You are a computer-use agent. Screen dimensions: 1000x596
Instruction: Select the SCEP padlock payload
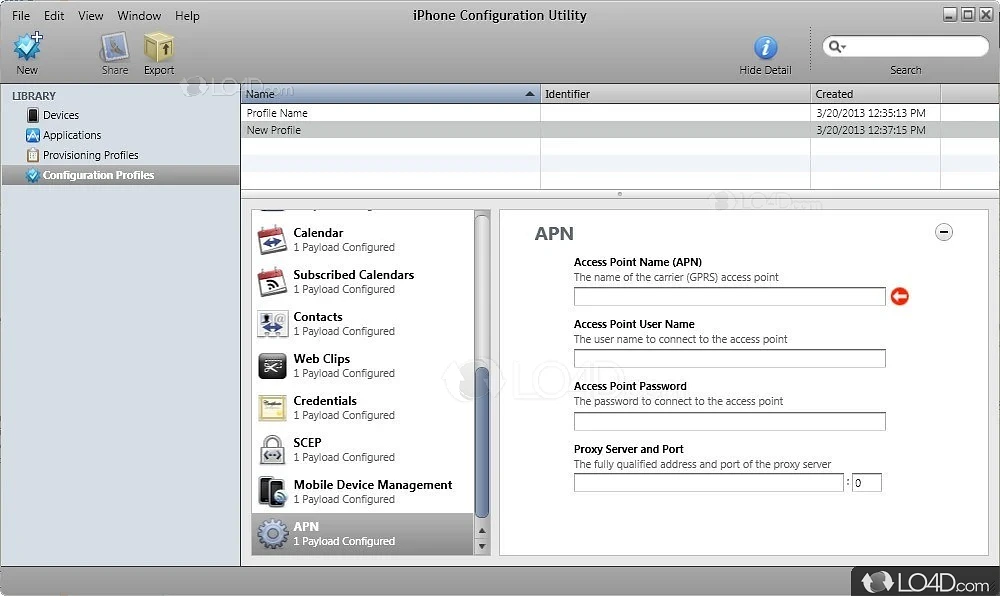click(x=272, y=450)
